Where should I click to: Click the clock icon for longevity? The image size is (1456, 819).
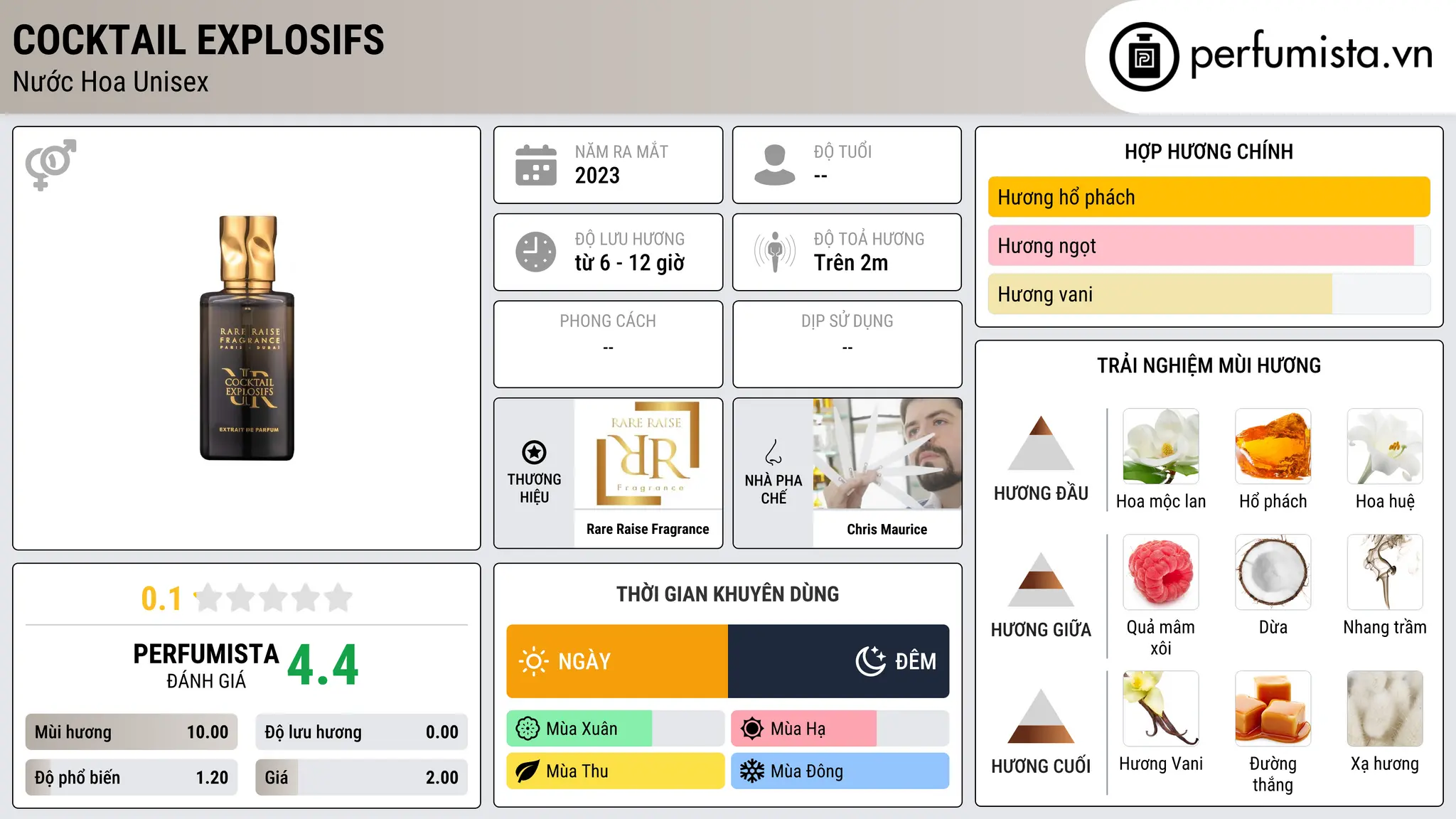tap(536, 252)
